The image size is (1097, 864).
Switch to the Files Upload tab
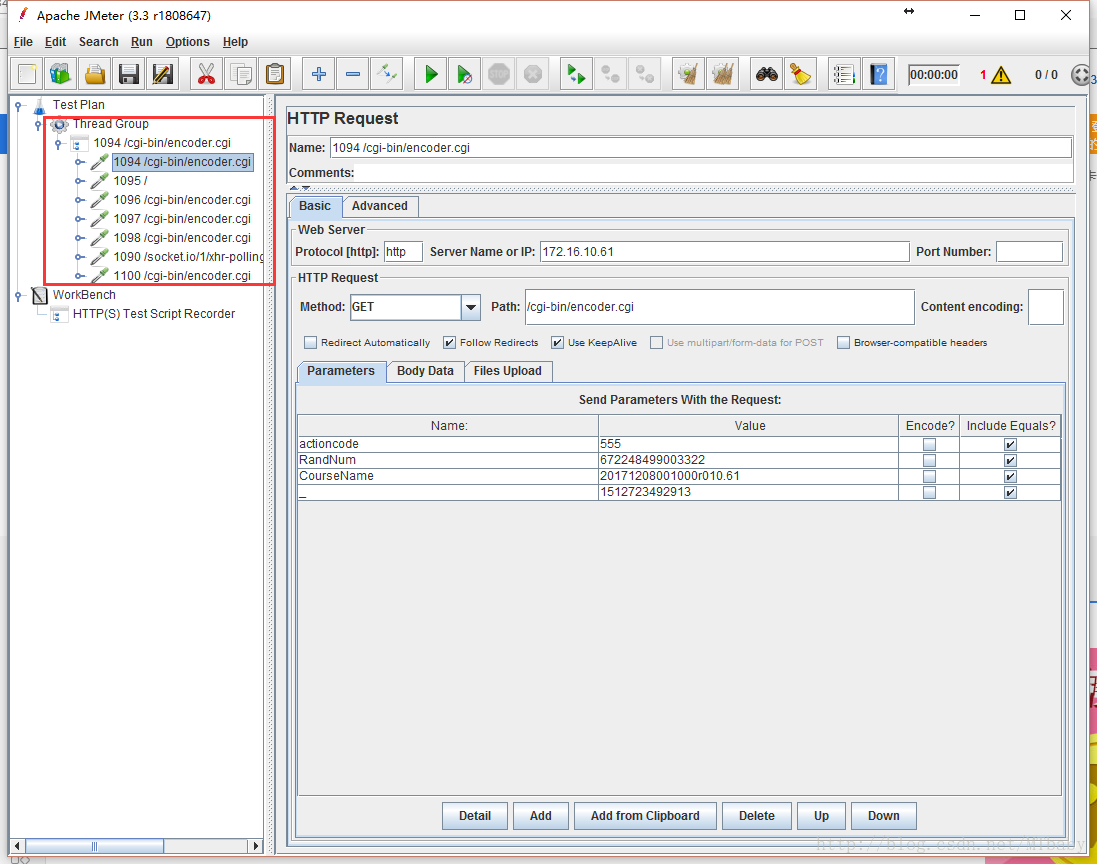(x=508, y=371)
